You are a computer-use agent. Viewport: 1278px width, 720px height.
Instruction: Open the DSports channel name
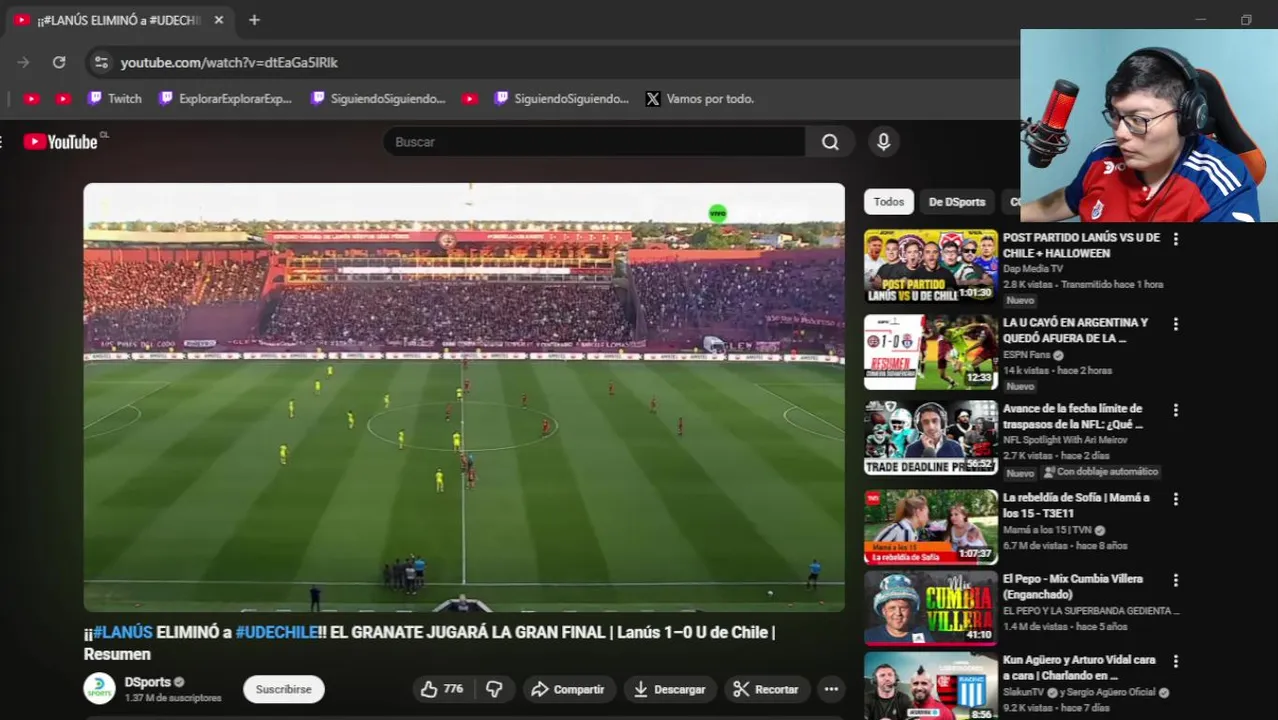pos(147,682)
